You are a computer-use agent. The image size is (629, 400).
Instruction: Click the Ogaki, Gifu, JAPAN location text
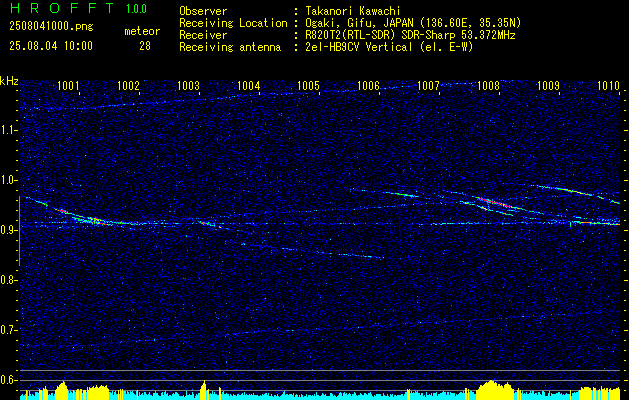pos(413,23)
